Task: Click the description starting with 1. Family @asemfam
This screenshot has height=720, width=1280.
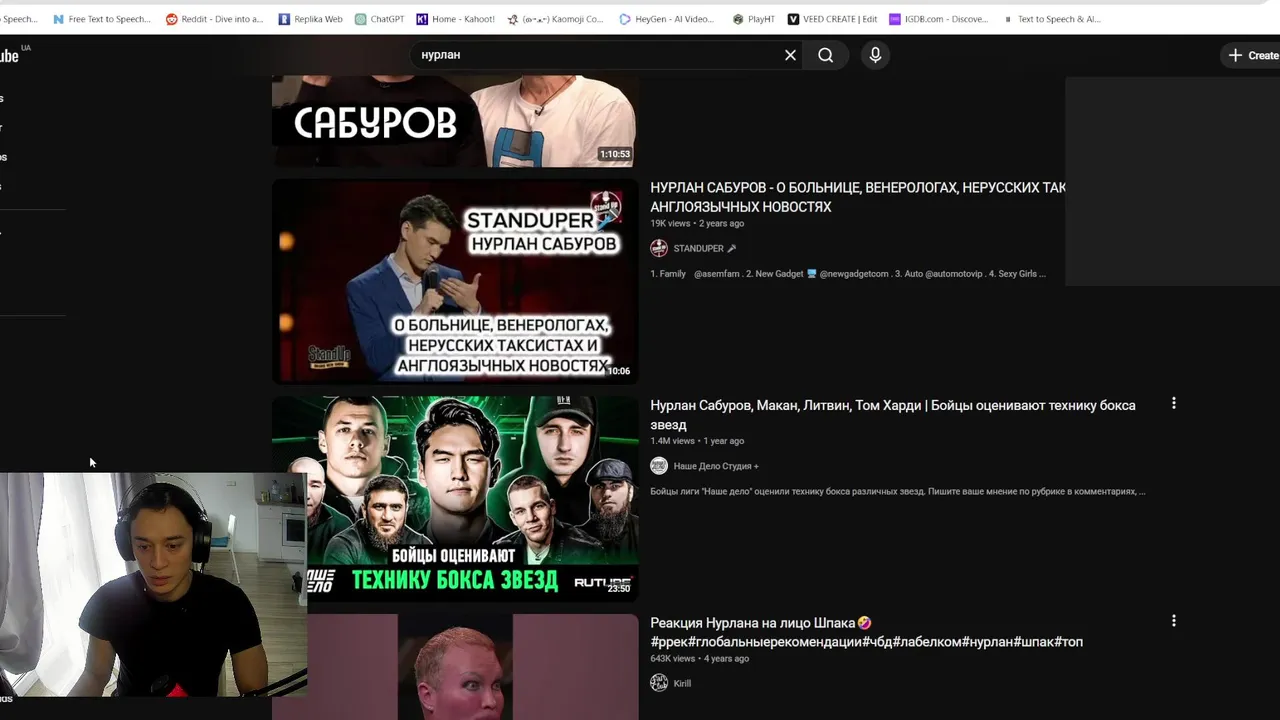Action: point(848,274)
